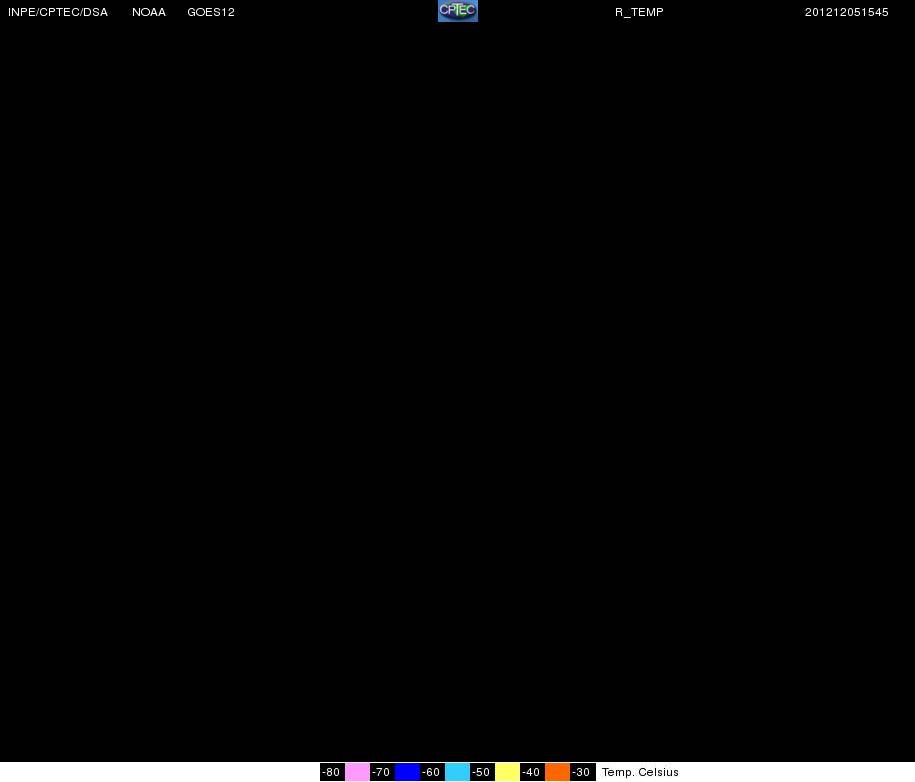Image resolution: width=915 pixels, height=782 pixels.
Task: Click the R_TEMP product label
Action: [640, 12]
